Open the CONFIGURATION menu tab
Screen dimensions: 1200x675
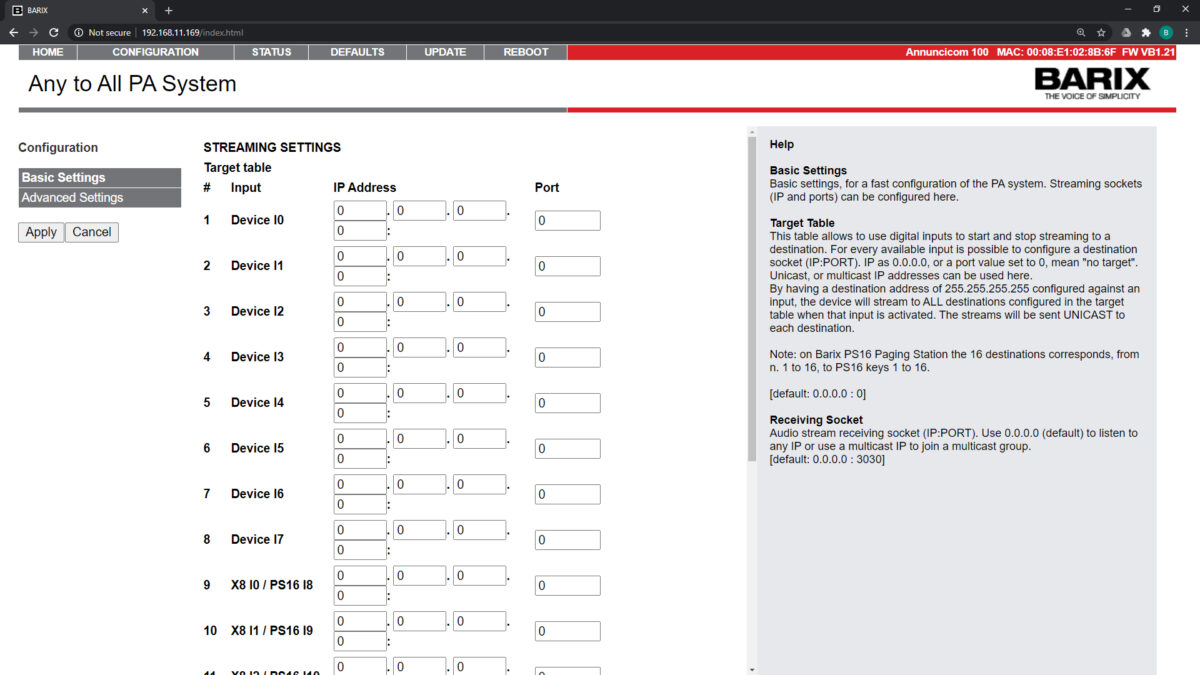coord(155,52)
